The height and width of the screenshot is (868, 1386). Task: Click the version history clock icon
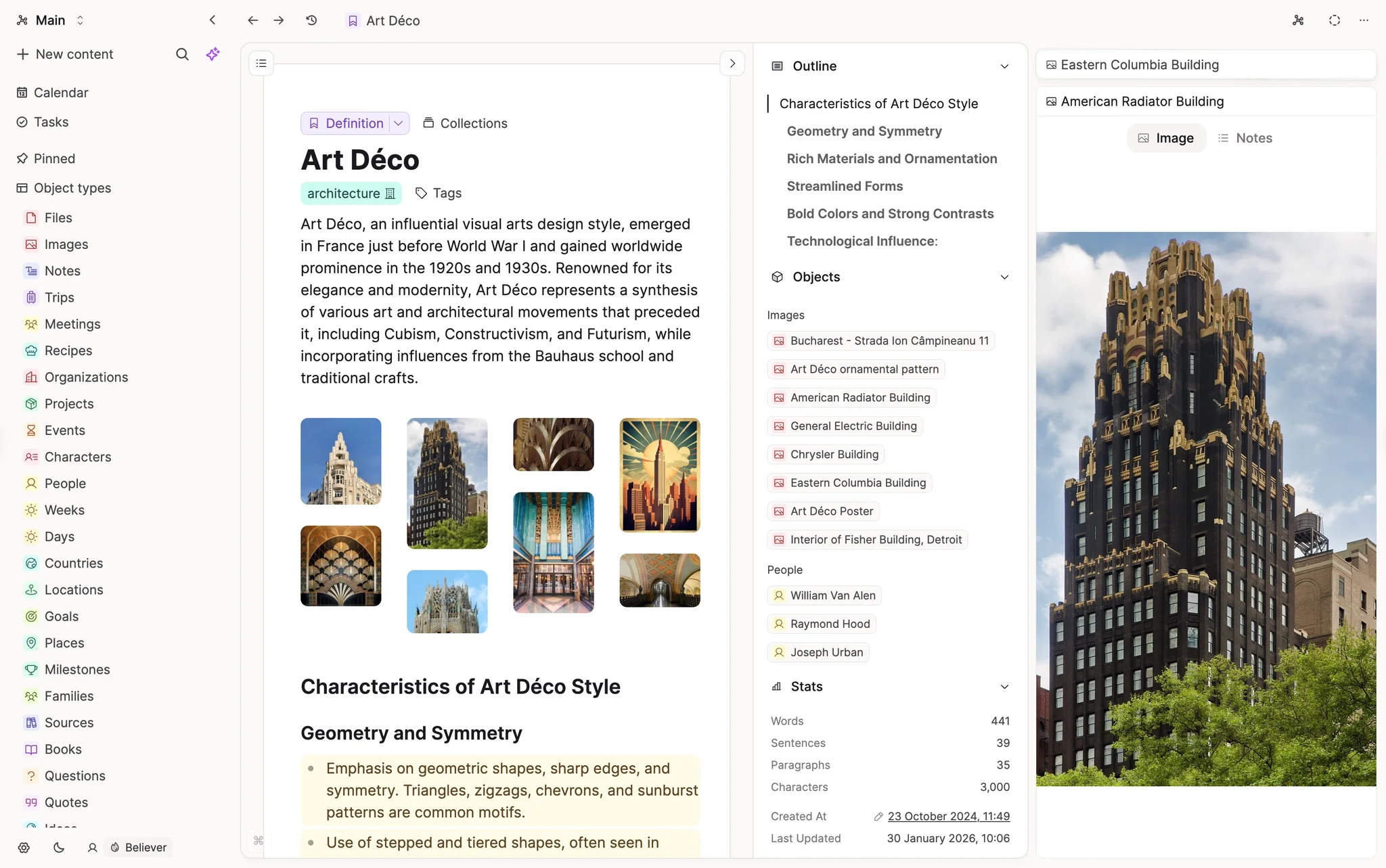pos(311,20)
